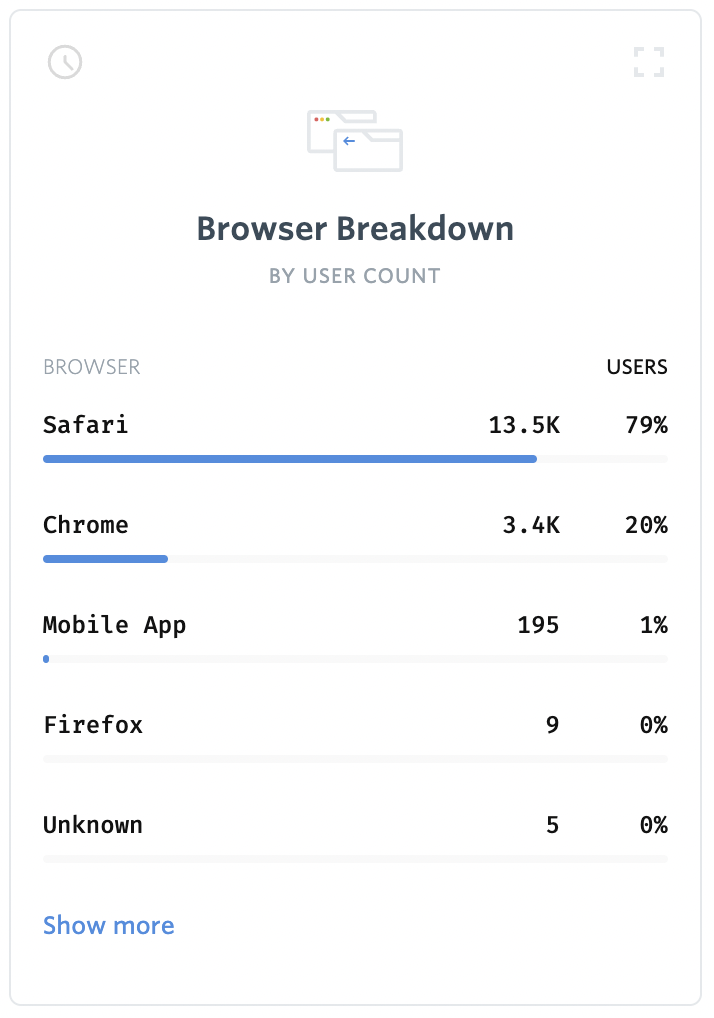
Task: Click the BY USER COUNT subtitle
Action: (x=355, y=276)
